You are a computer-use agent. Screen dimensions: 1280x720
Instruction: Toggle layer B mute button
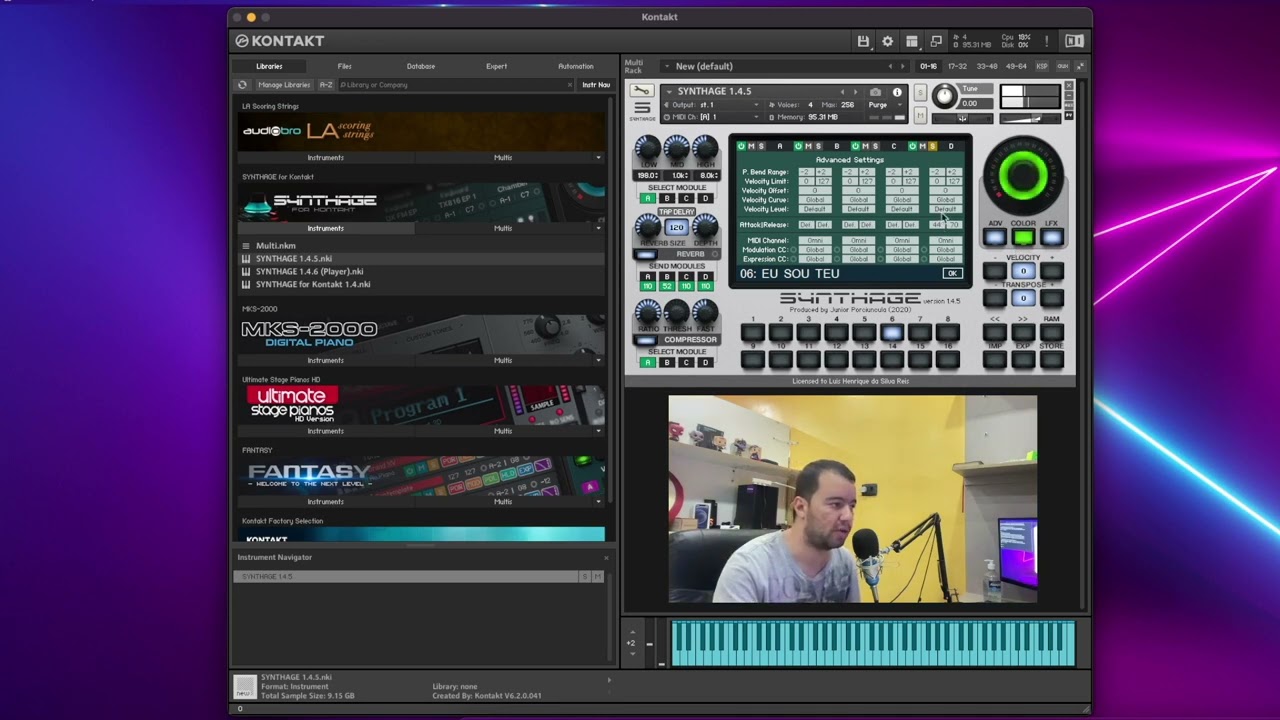click(809, 146)
